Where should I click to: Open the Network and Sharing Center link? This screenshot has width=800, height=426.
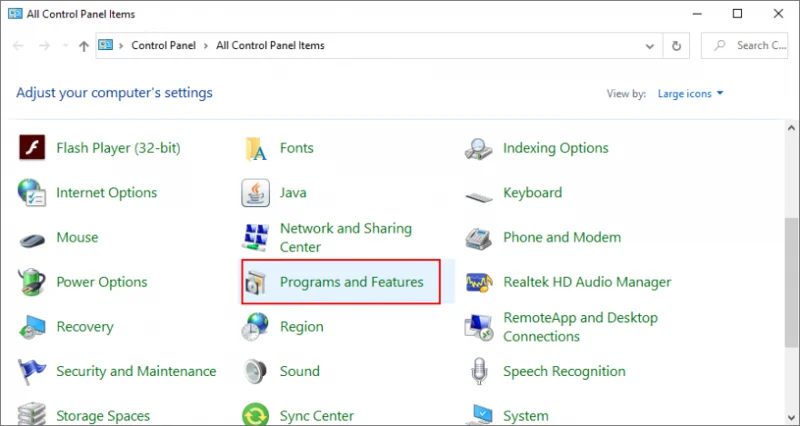346,237
